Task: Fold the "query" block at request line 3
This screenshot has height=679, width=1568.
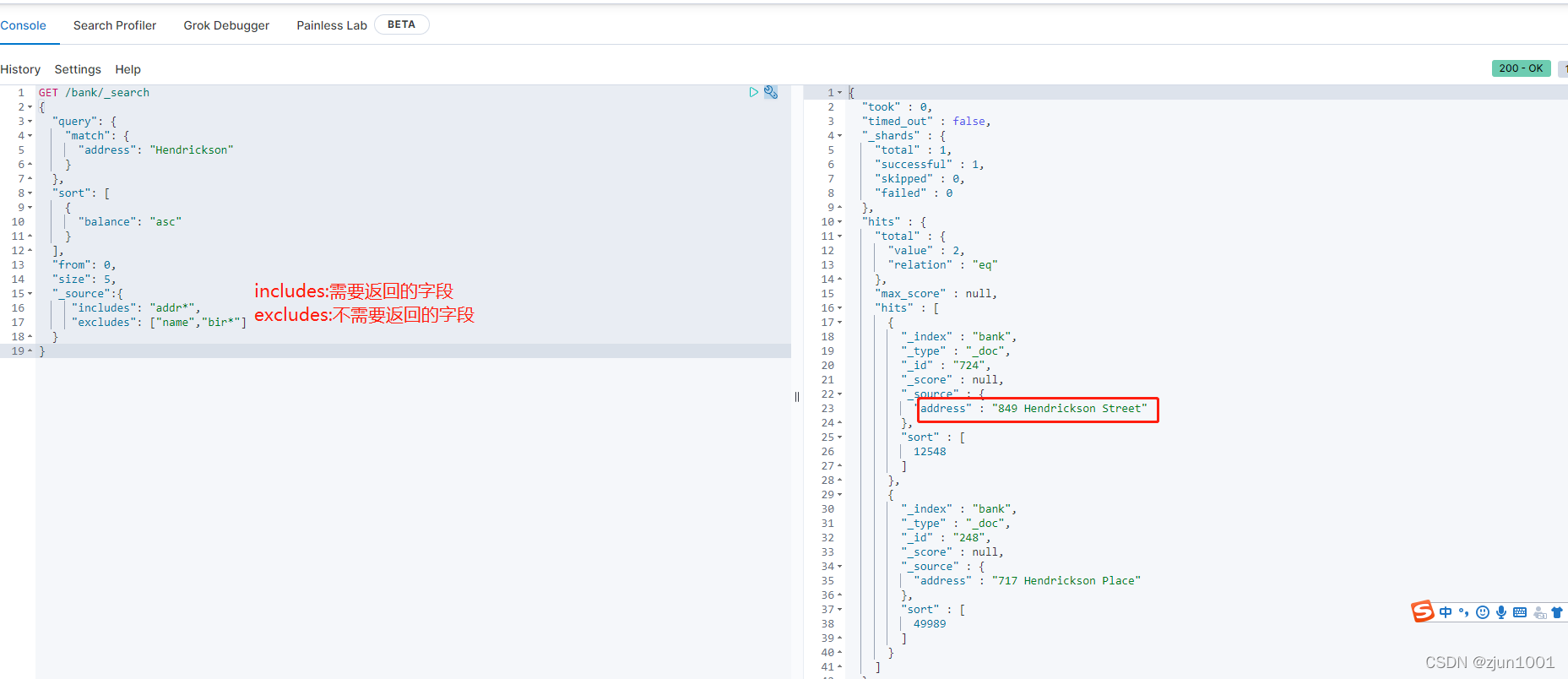Action: (30, 122)
